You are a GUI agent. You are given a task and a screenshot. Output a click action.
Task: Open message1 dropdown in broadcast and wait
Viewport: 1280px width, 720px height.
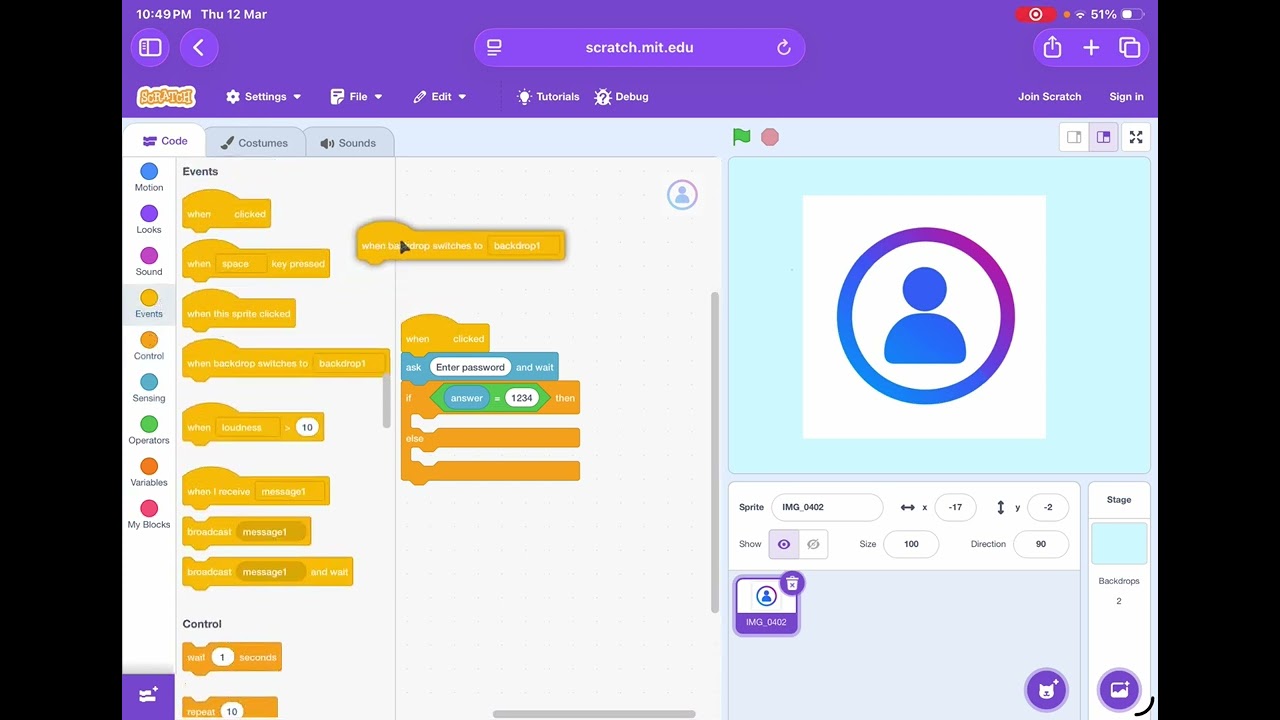pyautogui.click(x=270, y=572)
